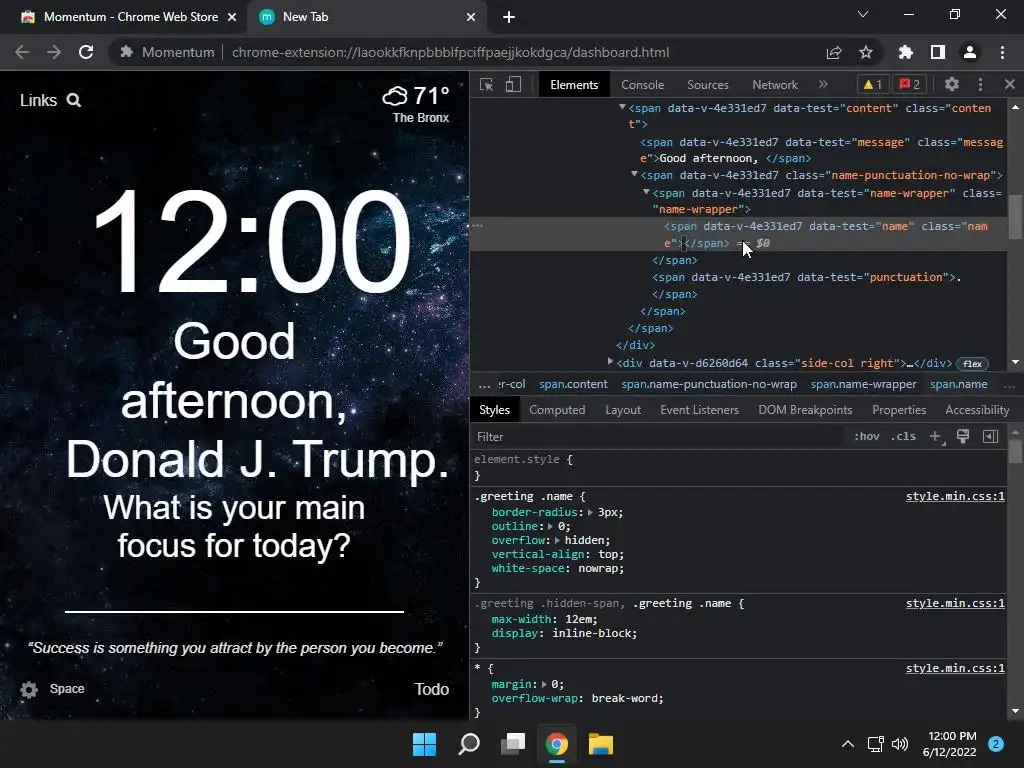Open the Windows Start menu
This screenshot has width=1024, height=768.
tap(424, 744)
